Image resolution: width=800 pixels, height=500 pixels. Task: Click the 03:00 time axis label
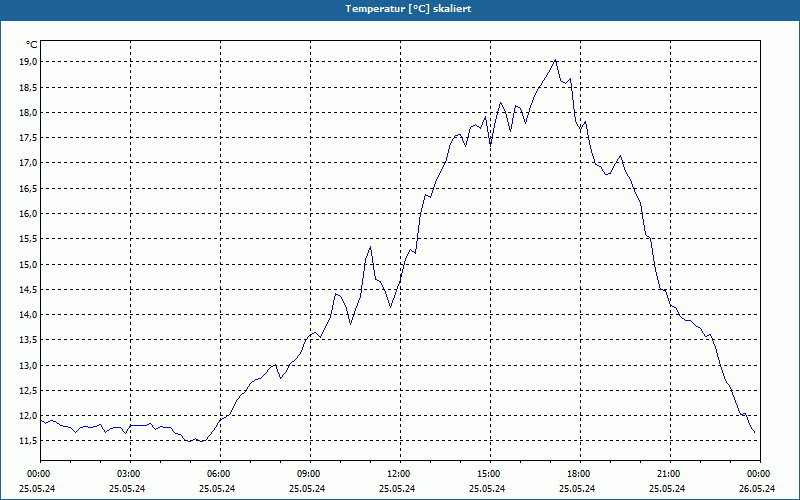pos(130,474)
